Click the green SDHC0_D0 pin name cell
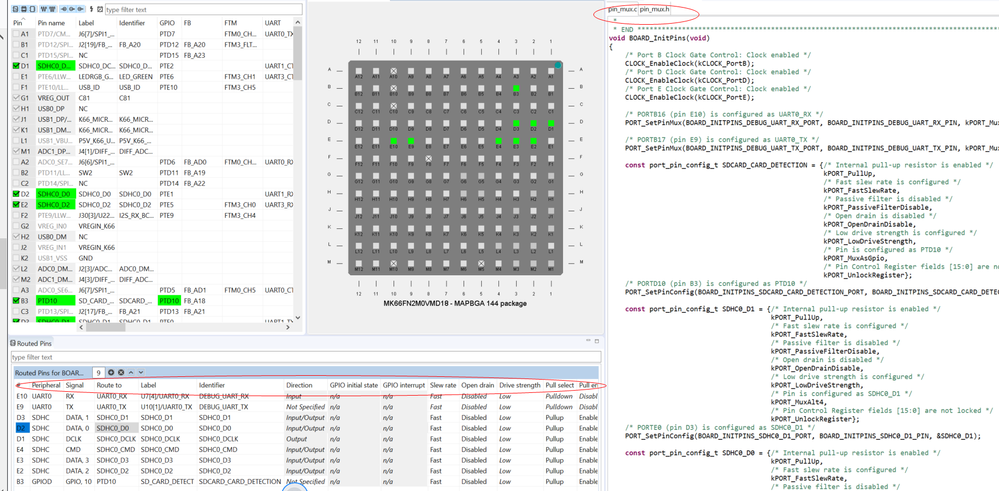999x491 pixels. click(54, 193)
